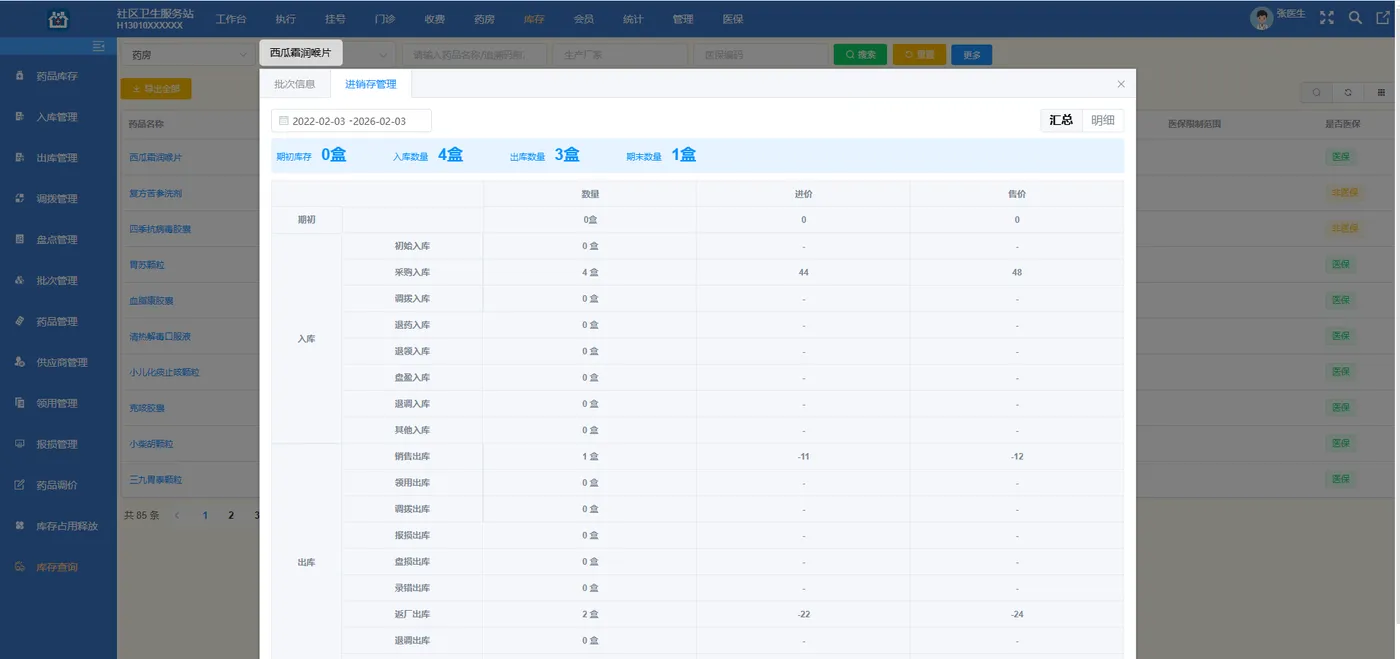Open the 统计 top menu
Screen dimensions: 1400x659
point(633,19)
